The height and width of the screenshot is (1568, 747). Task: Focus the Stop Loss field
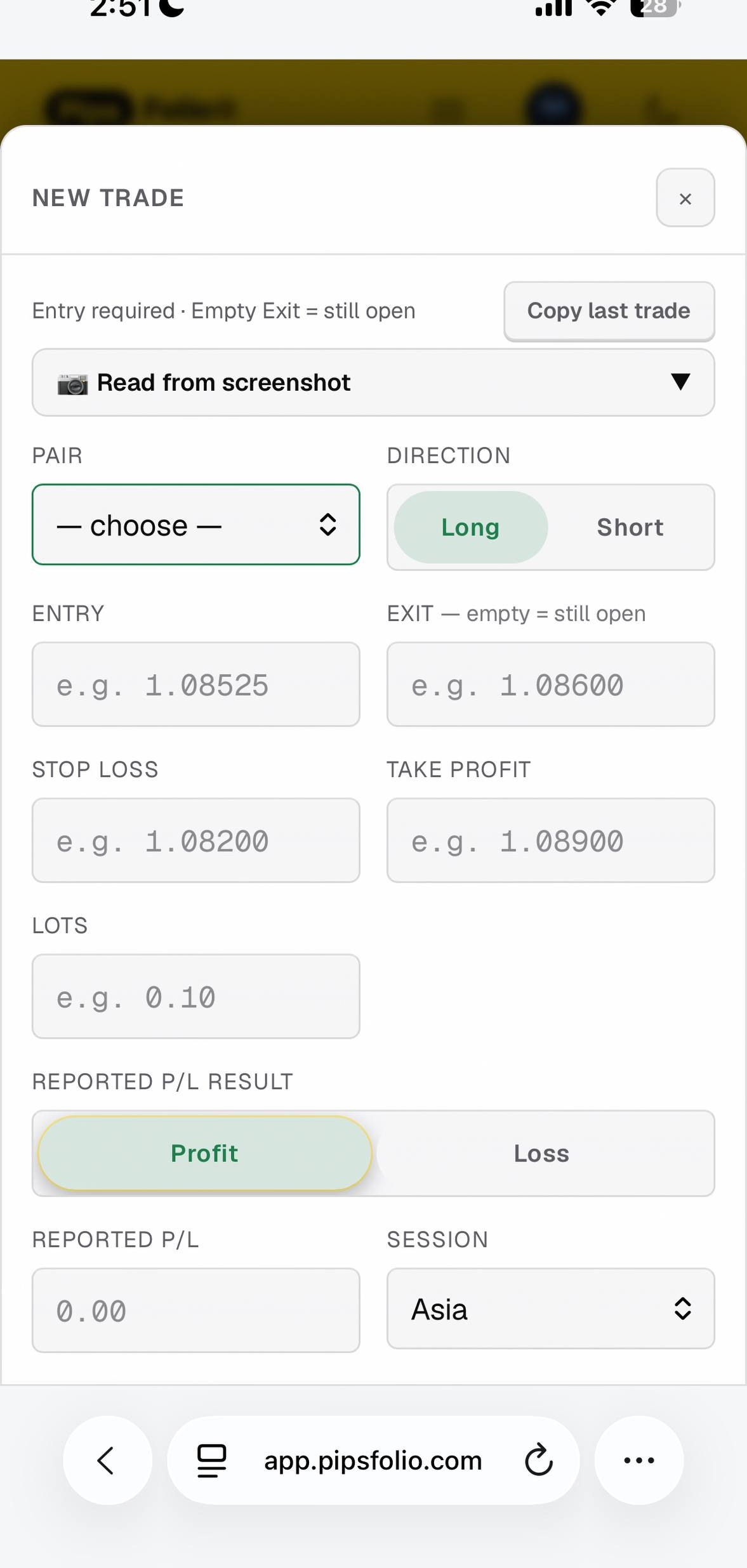coord(196,840)
